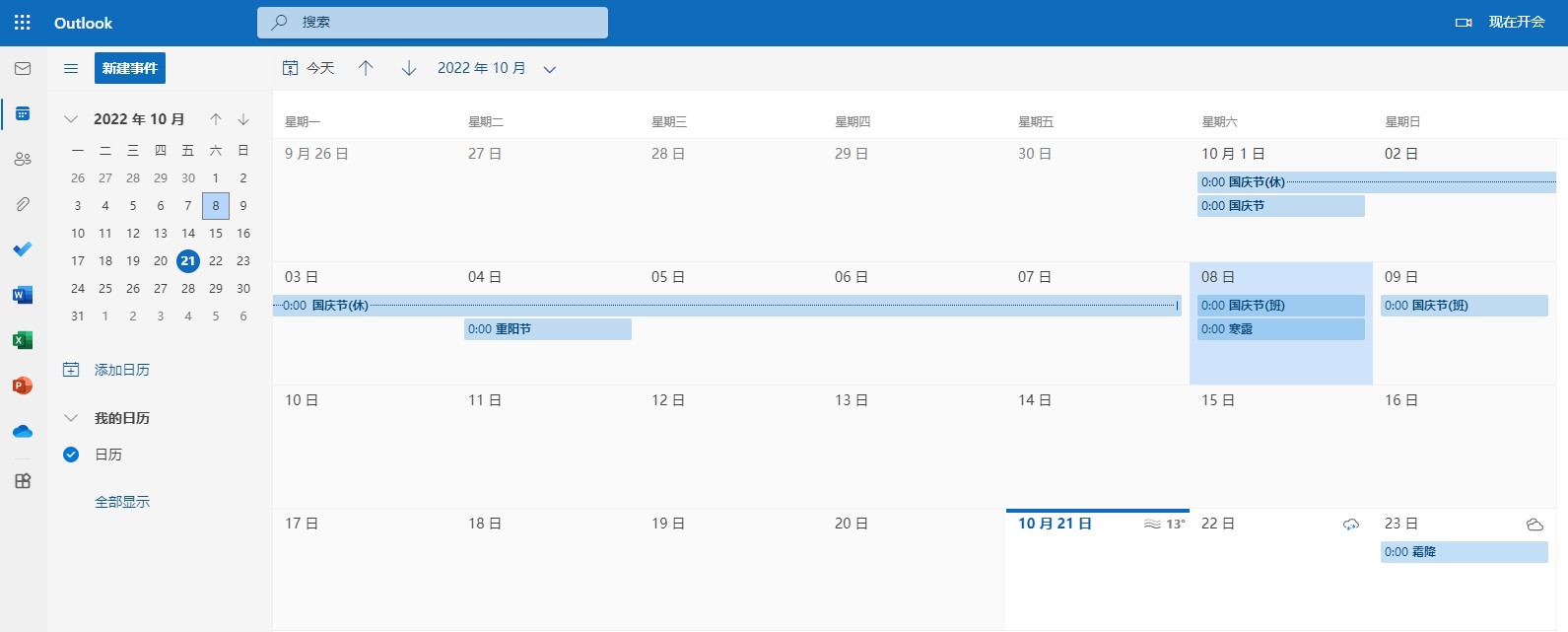Click the search box
The image size is (1568, 632).
pyautogui.click(x=433, y=23)
